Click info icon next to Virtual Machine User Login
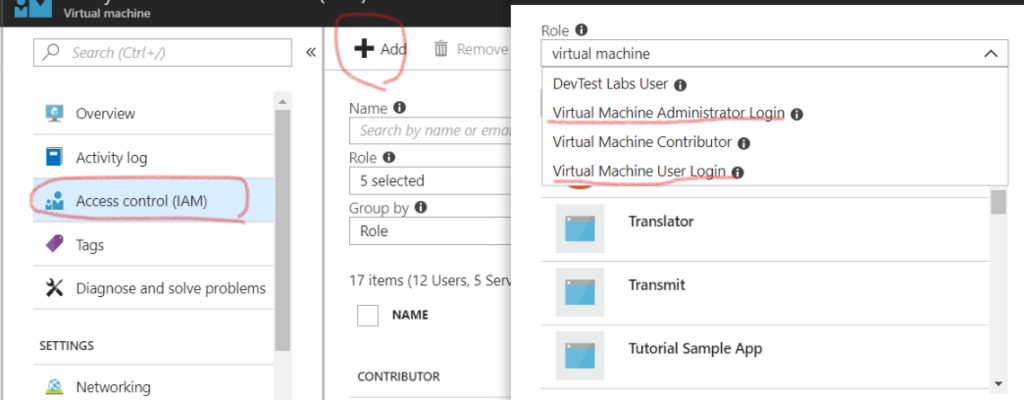 [x=737, y=173]
